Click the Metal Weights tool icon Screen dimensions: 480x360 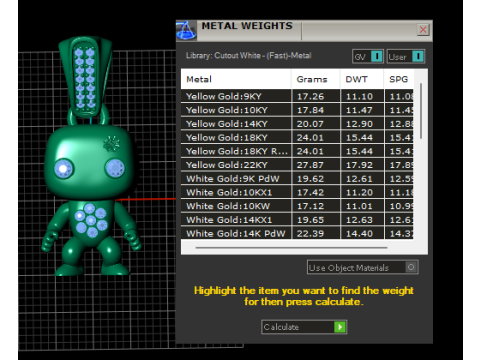pyautogui.click(x=186, y=31)
